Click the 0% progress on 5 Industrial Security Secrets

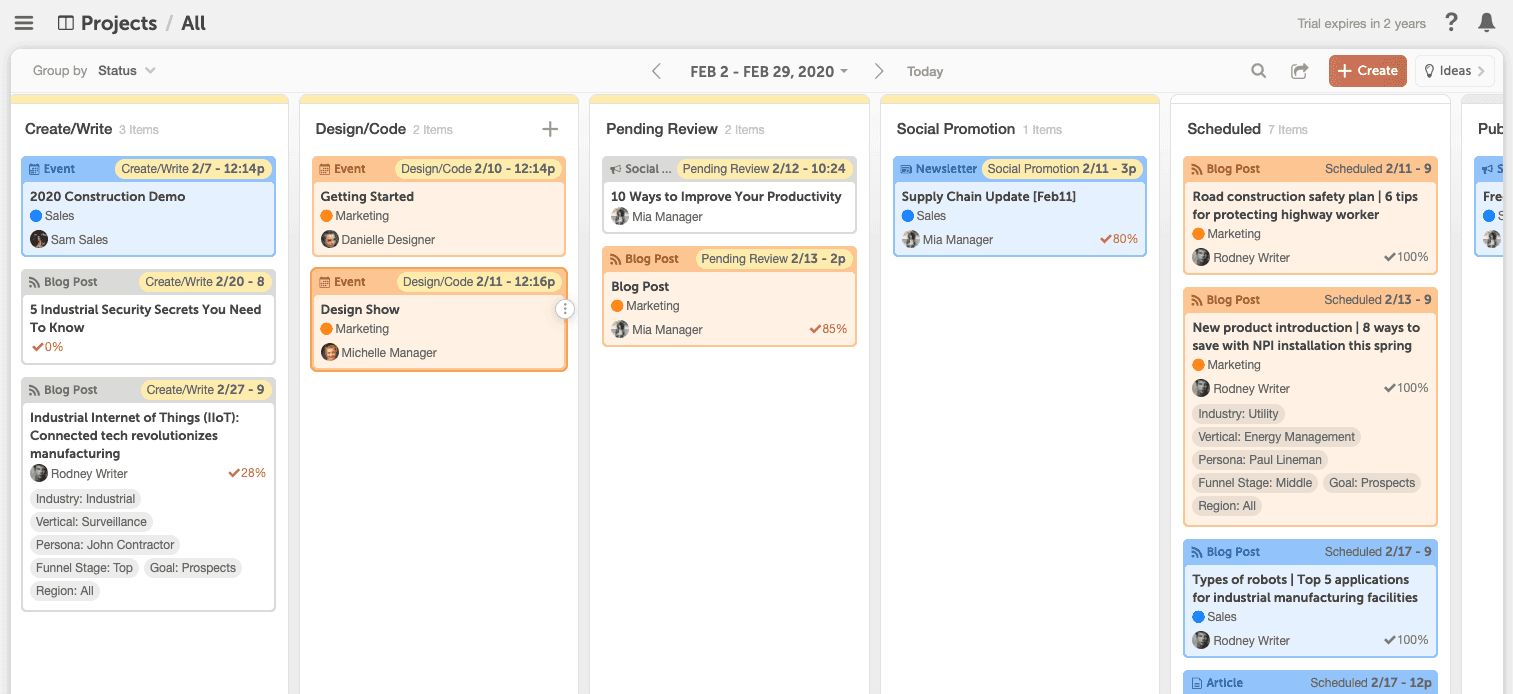pyautogui.click(x=47, y=347)
